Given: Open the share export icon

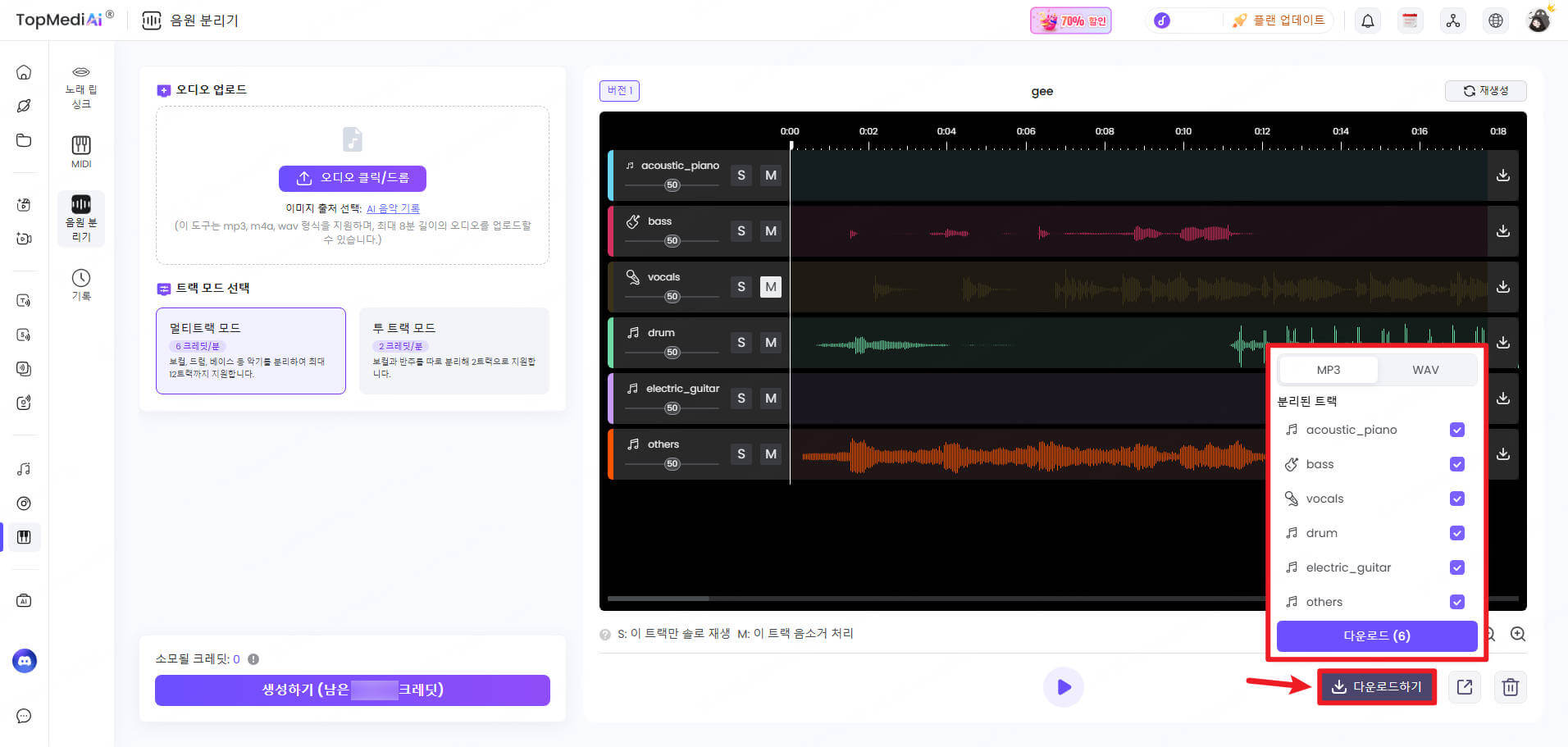Looking at the screenshot, I should [x=1464, y=687].
